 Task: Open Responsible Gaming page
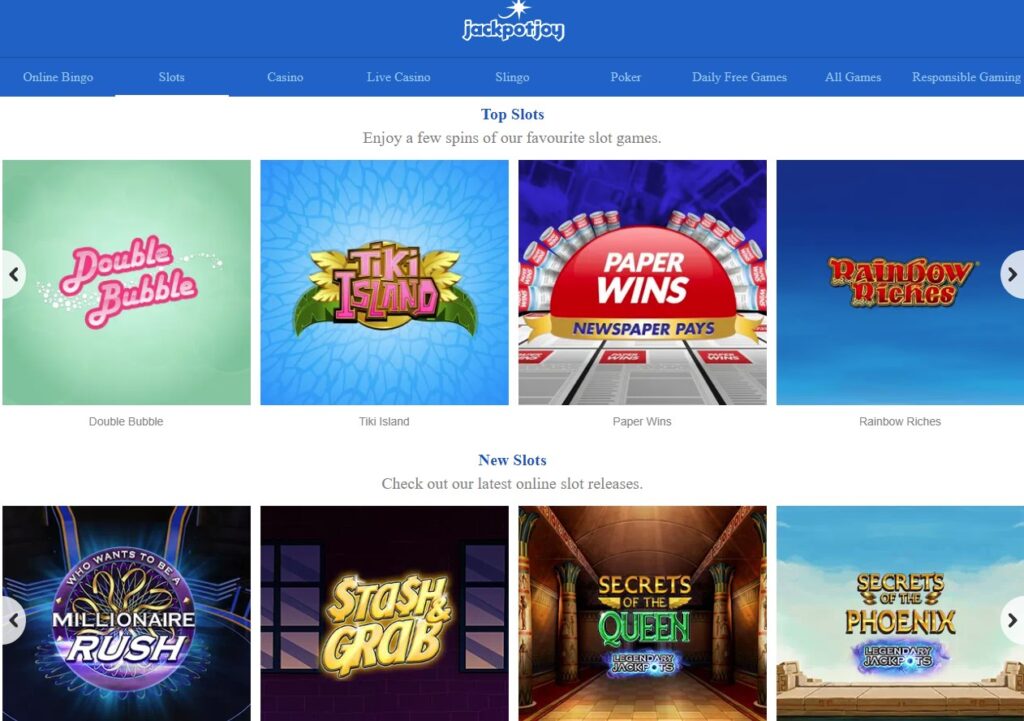pos(967,77)
